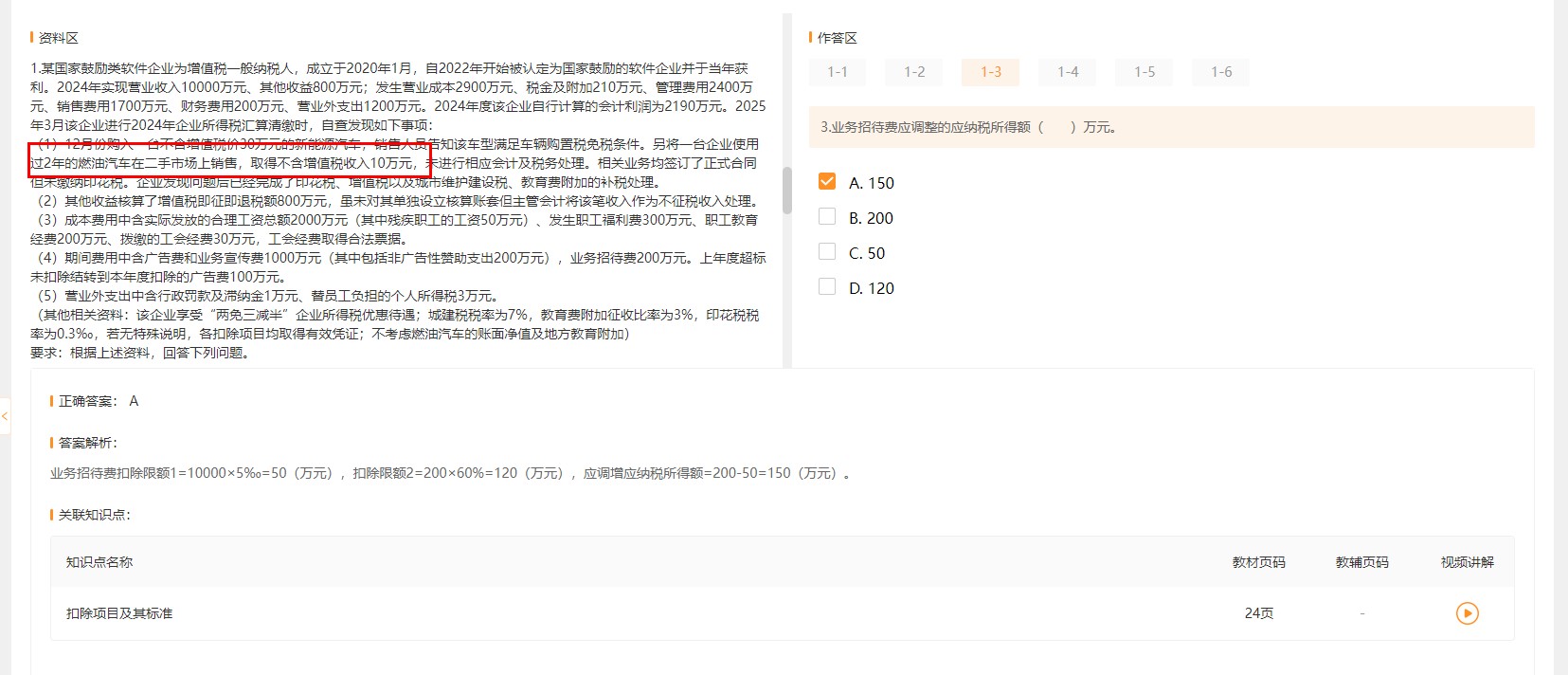
Task: Jump to question tab 1-5
Action: click(x=1144, y=72)
